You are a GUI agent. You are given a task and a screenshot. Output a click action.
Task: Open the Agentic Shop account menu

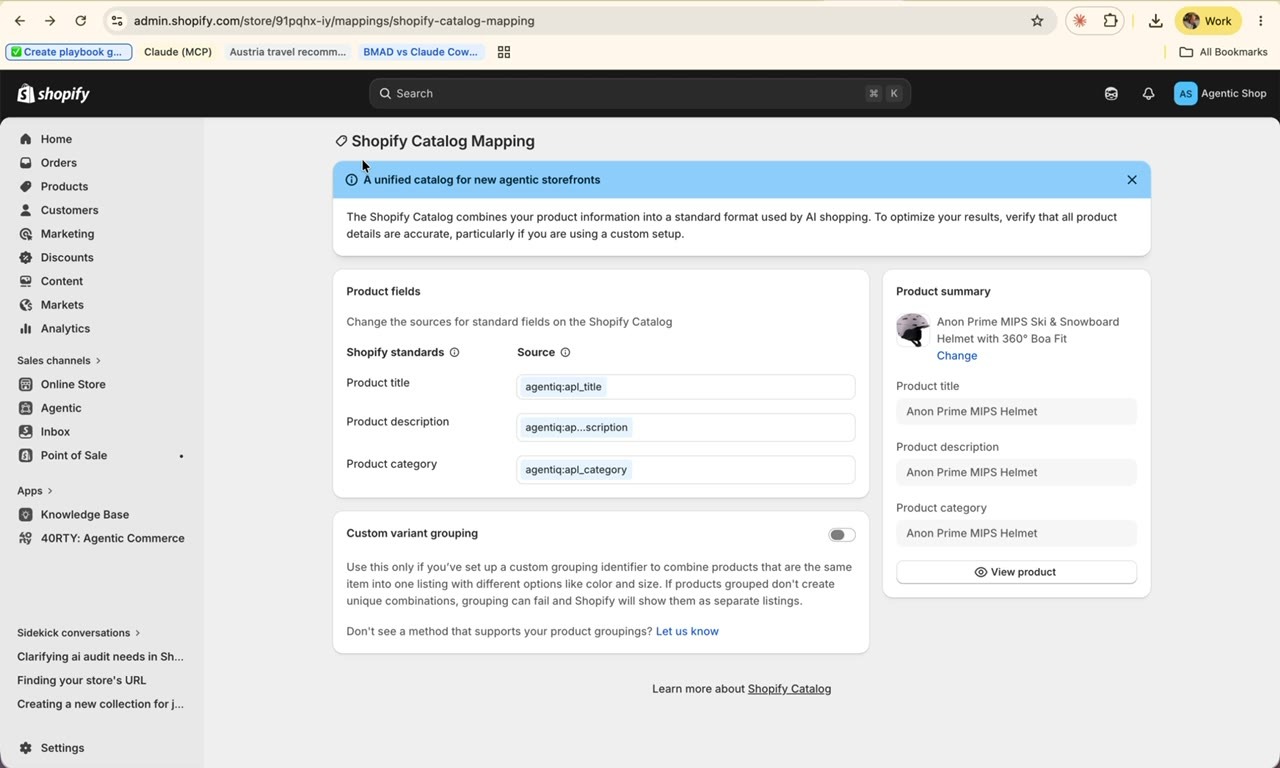coord(1221,93)
